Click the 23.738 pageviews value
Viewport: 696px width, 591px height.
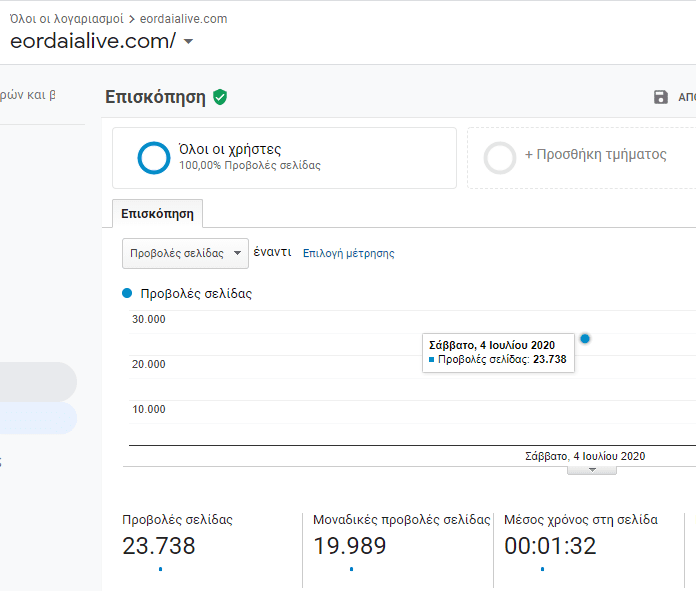158,546
